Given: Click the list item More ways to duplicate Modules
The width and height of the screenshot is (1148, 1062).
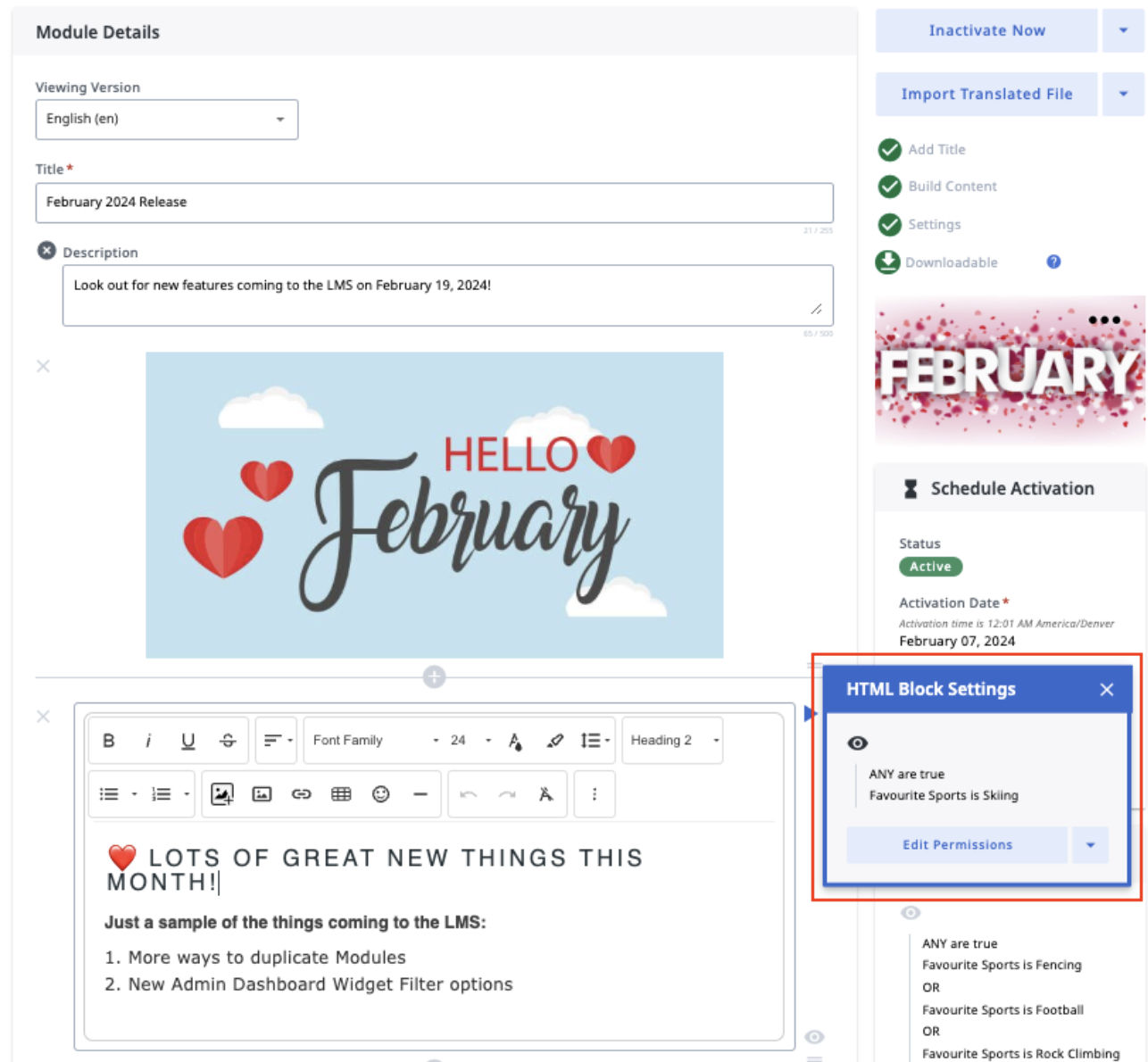Looking at the screenshot, I should pos(267,958).
